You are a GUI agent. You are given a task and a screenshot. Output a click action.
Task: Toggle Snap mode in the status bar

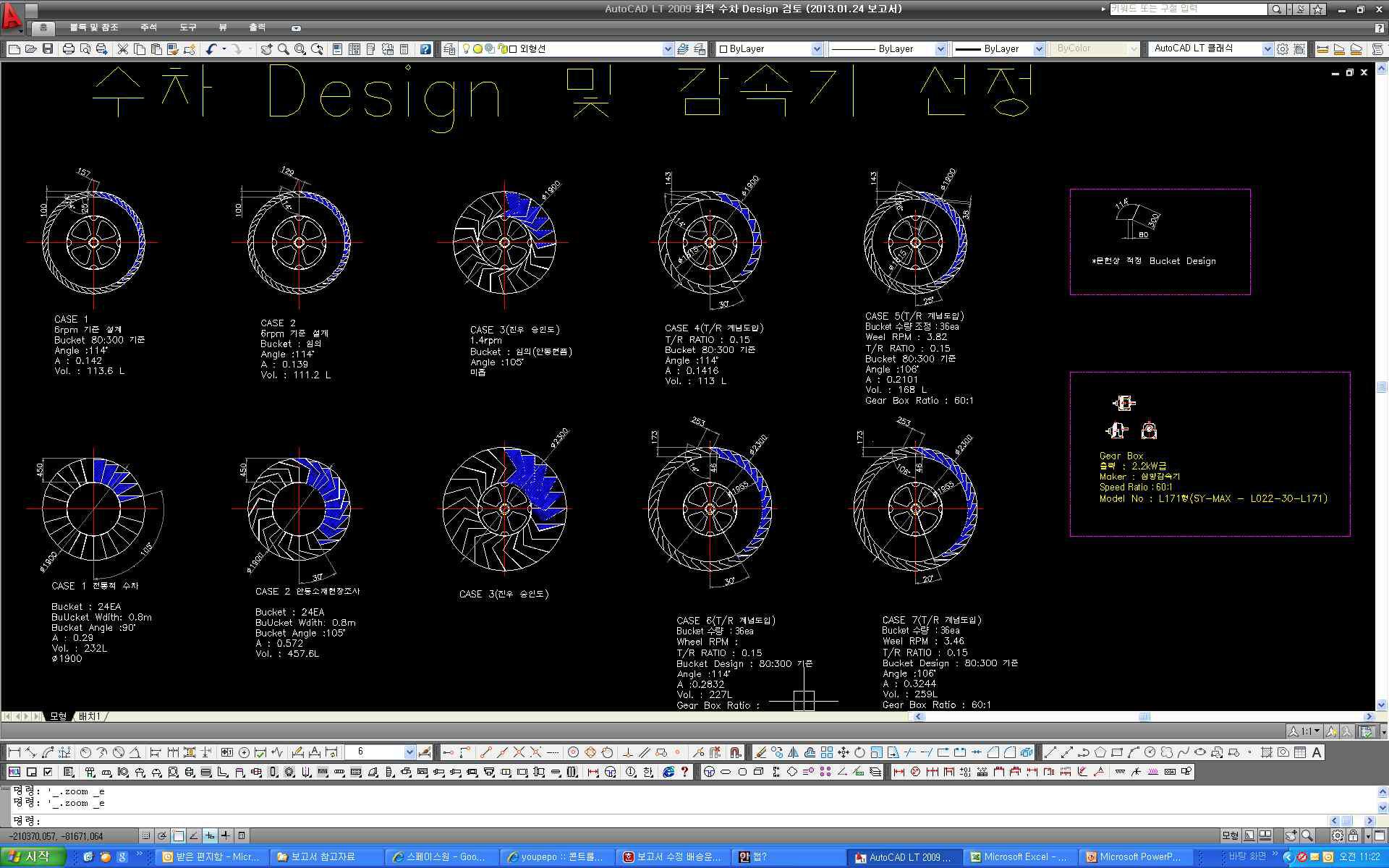pos(146,835)
